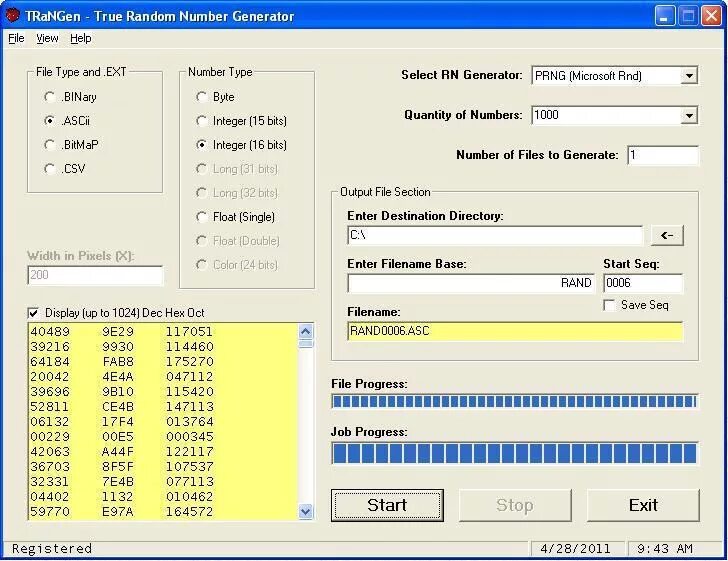Minimize the TRaNGen window
728x561 pixels.
[x=664, y=16]
